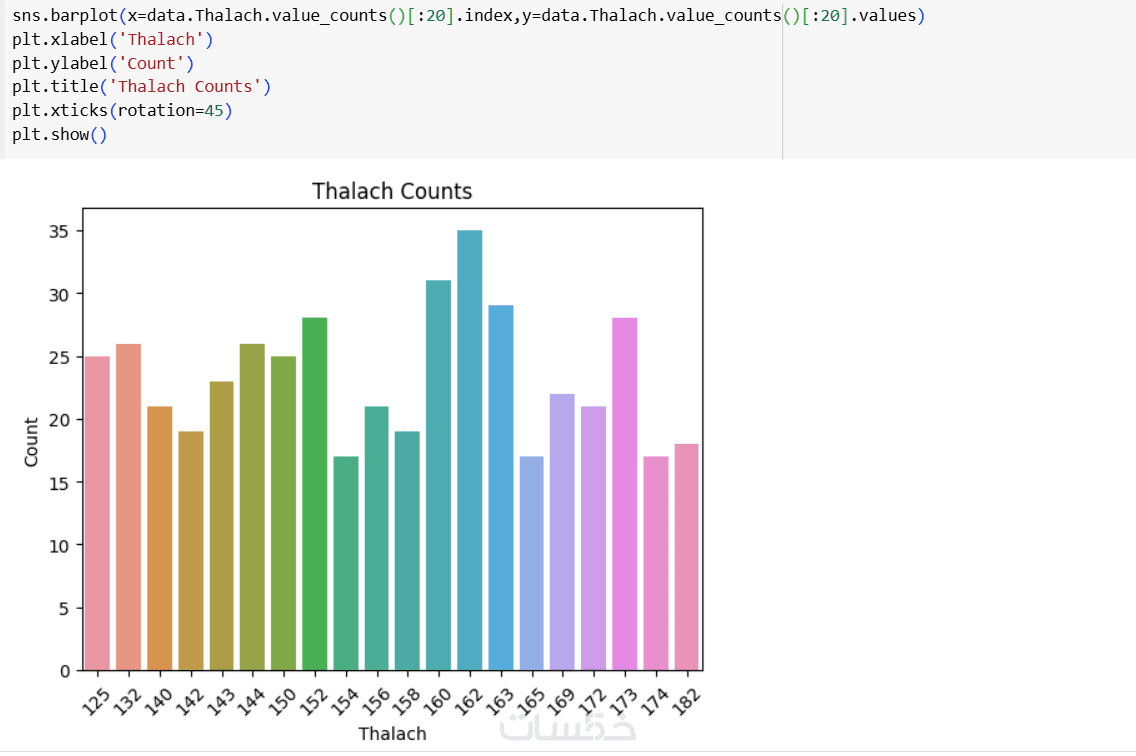The image size is (1136, 756).
Task: Click the bright green bar for 152
Action: (314, 494)
